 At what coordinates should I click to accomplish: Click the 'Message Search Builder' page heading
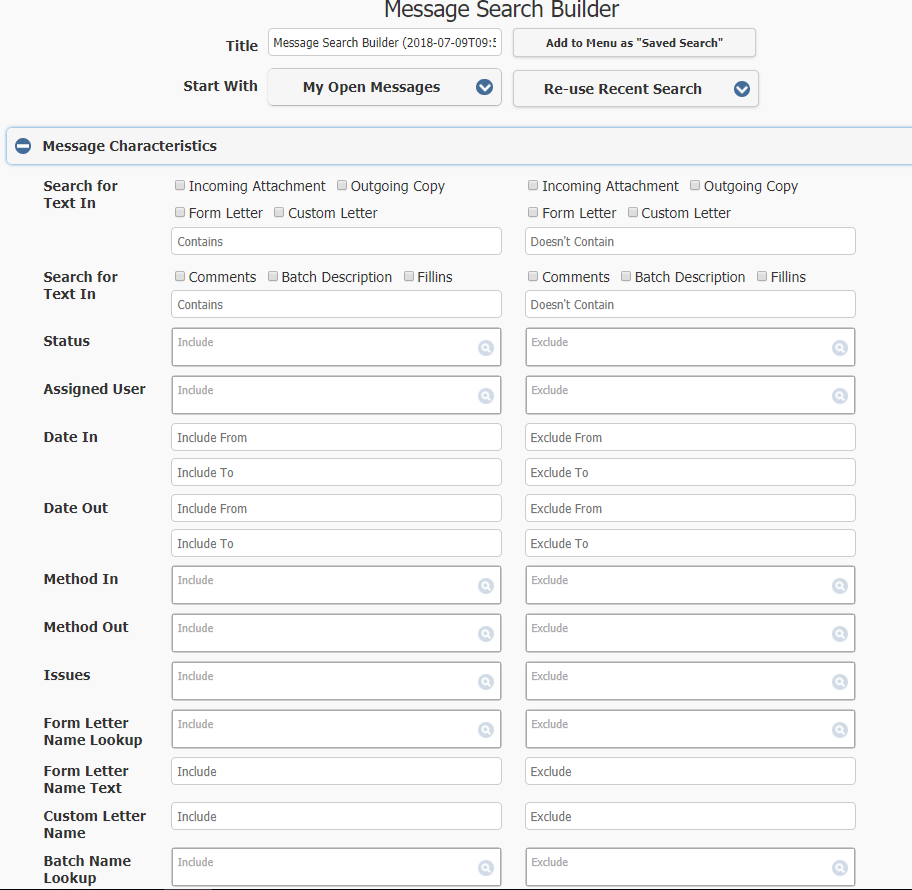tap(501, 9)
